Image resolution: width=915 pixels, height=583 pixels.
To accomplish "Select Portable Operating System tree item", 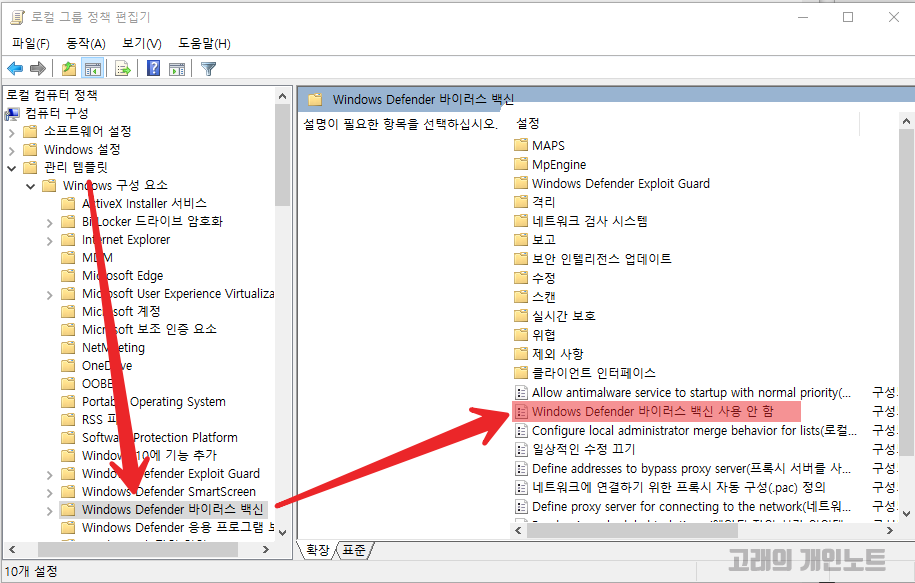I will (153, 402).
